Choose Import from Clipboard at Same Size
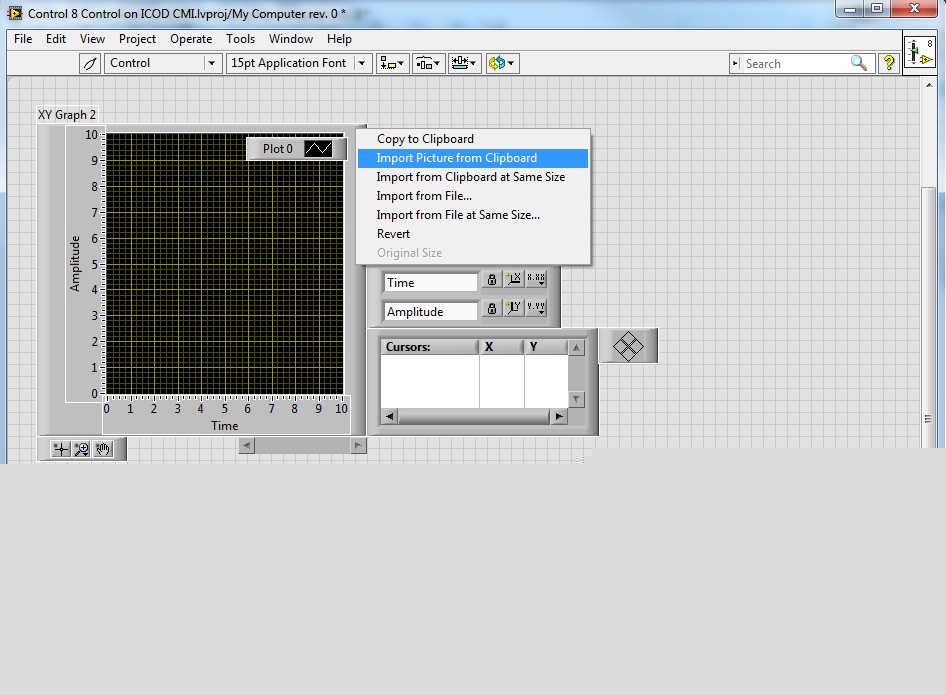The image size is (946, 695). [473, 177]
